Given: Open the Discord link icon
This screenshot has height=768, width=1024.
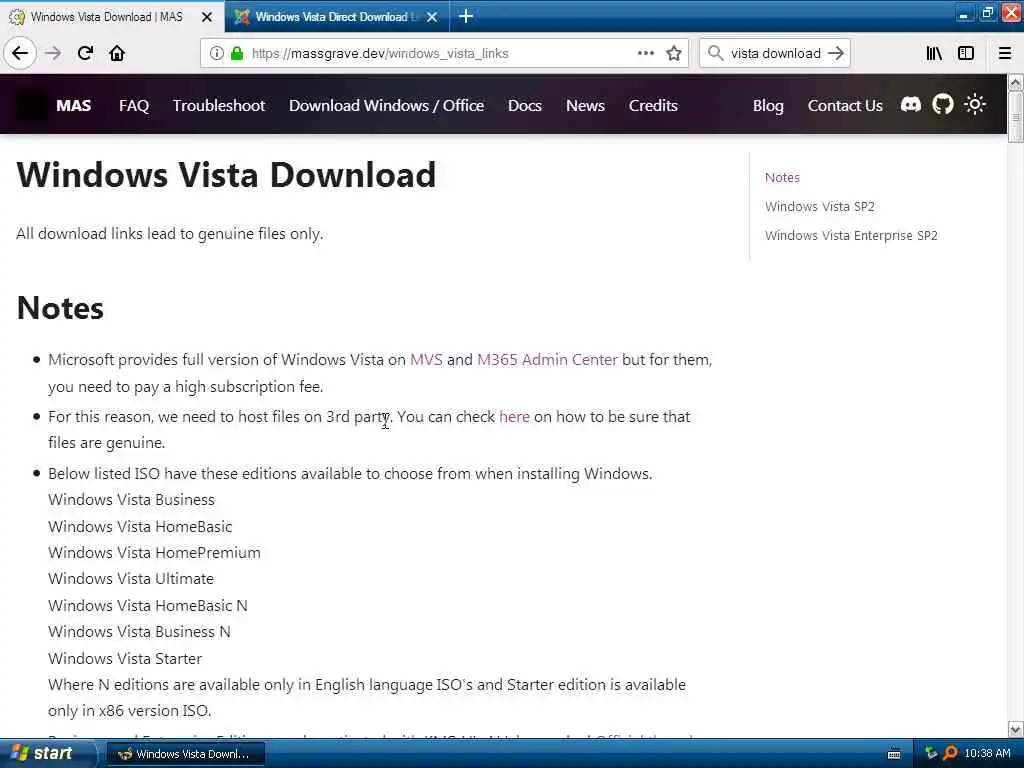Looking at the screenshot, I should (x=910, y=104).
